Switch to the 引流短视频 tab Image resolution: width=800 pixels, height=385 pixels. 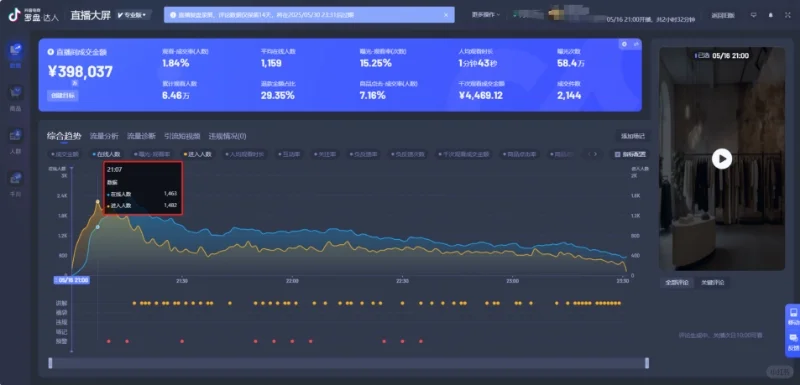(x=182, y=136)
